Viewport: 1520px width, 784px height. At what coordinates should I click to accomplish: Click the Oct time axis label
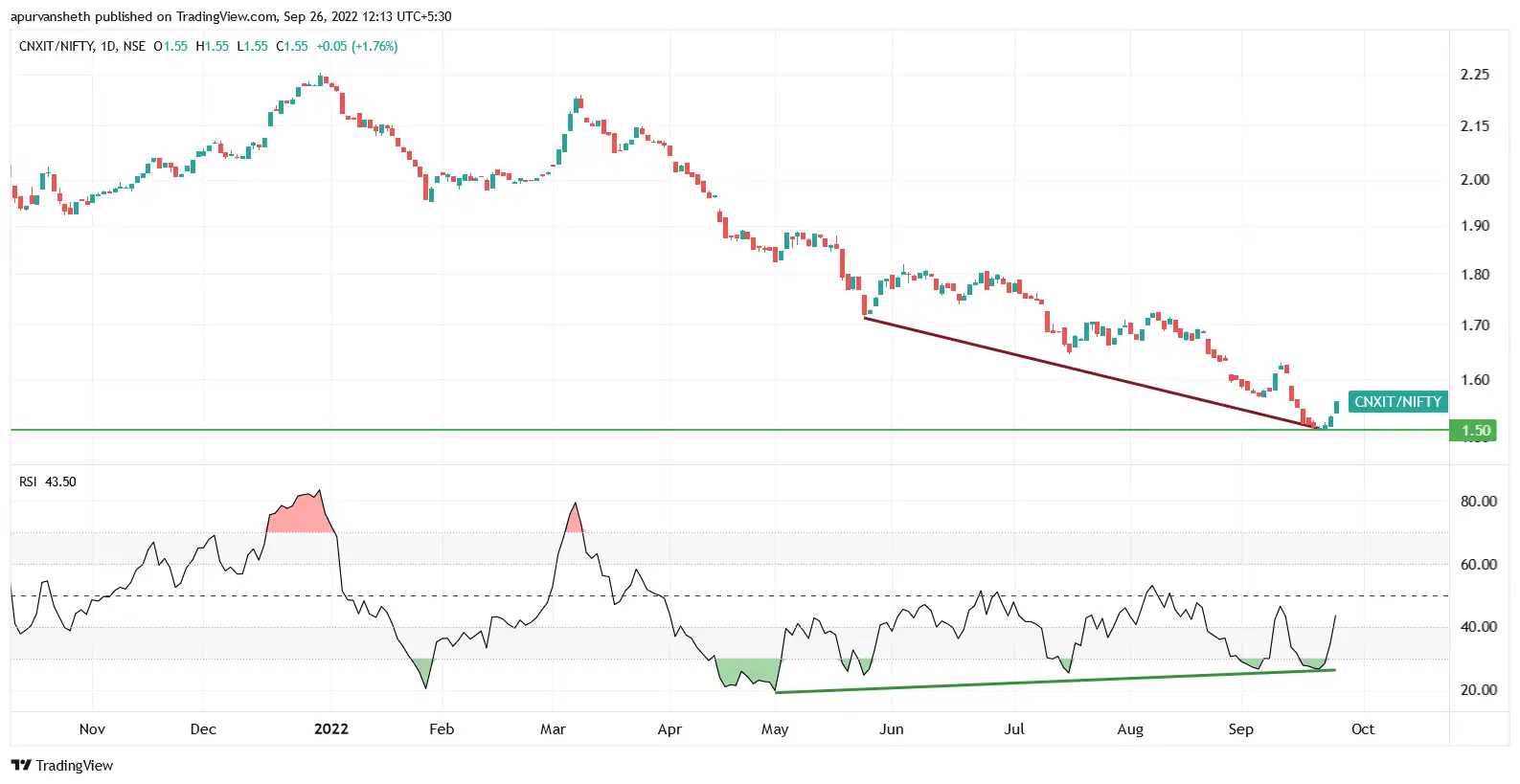click(1363, 729)
